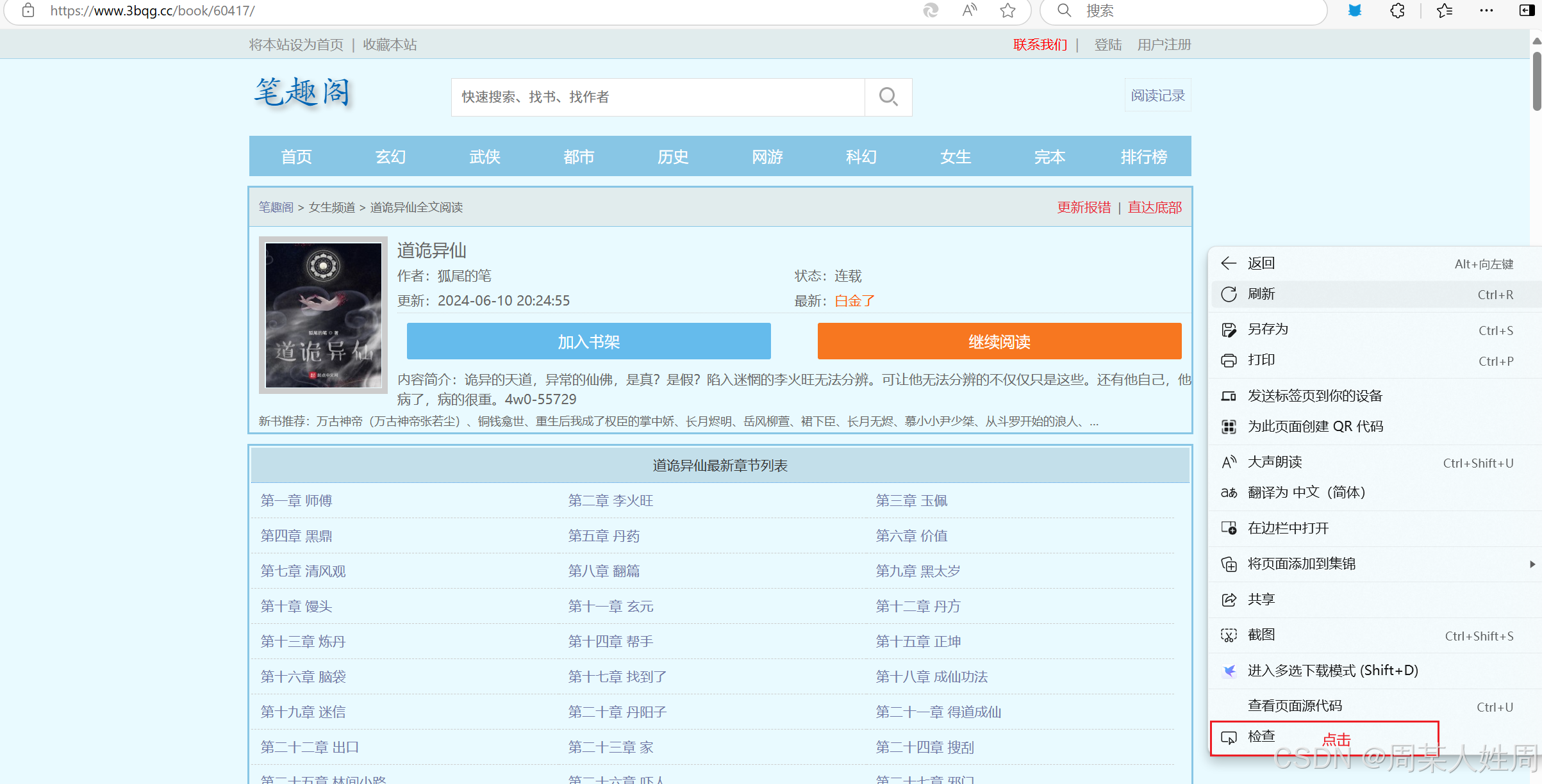Open the 玄幻 navigation tab
The width and height of the screenshot is (1542, 784).
(390, 156)
